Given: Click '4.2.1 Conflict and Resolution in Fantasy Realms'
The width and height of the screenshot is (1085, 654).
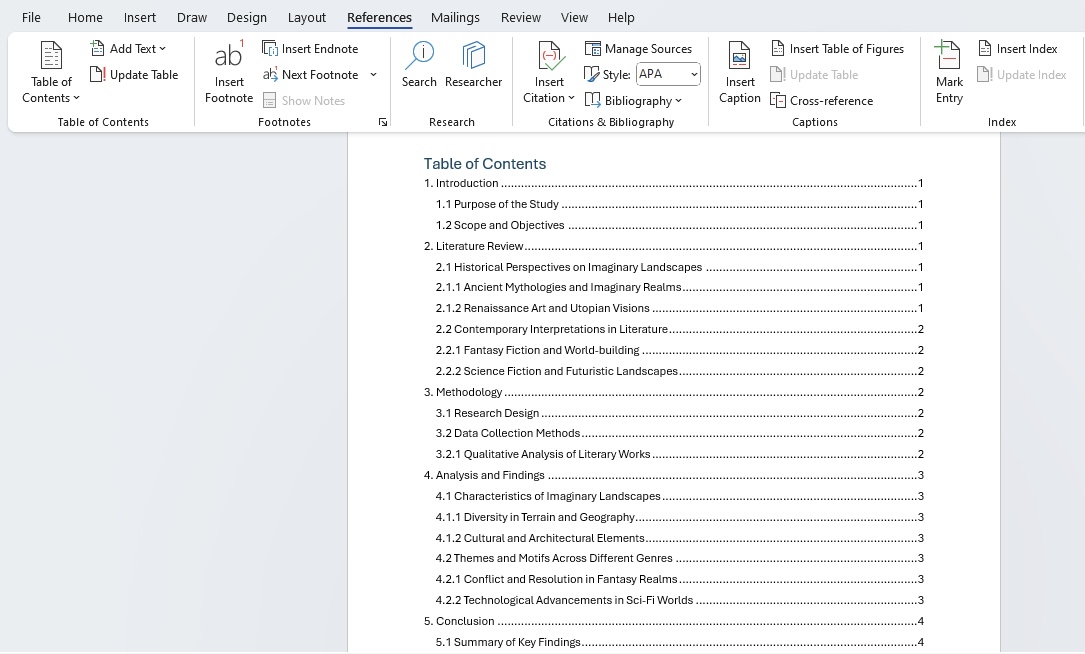Looking at the screenshot, I should [x=680, y=579].
